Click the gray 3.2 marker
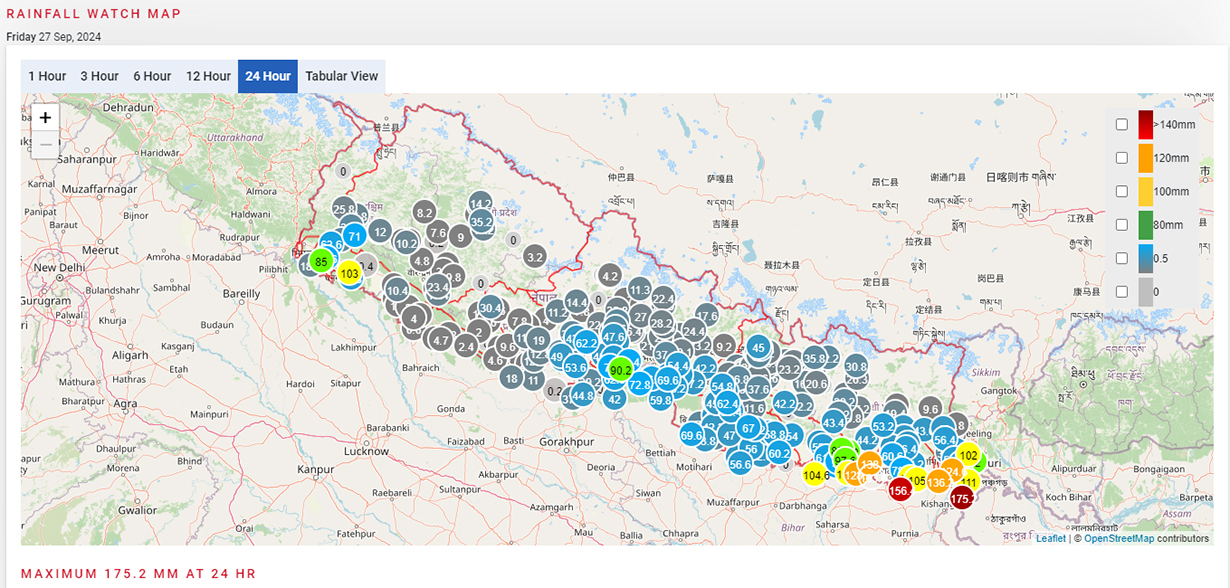1230x588 pixels. pyautogui.click(x=534, y=257)
